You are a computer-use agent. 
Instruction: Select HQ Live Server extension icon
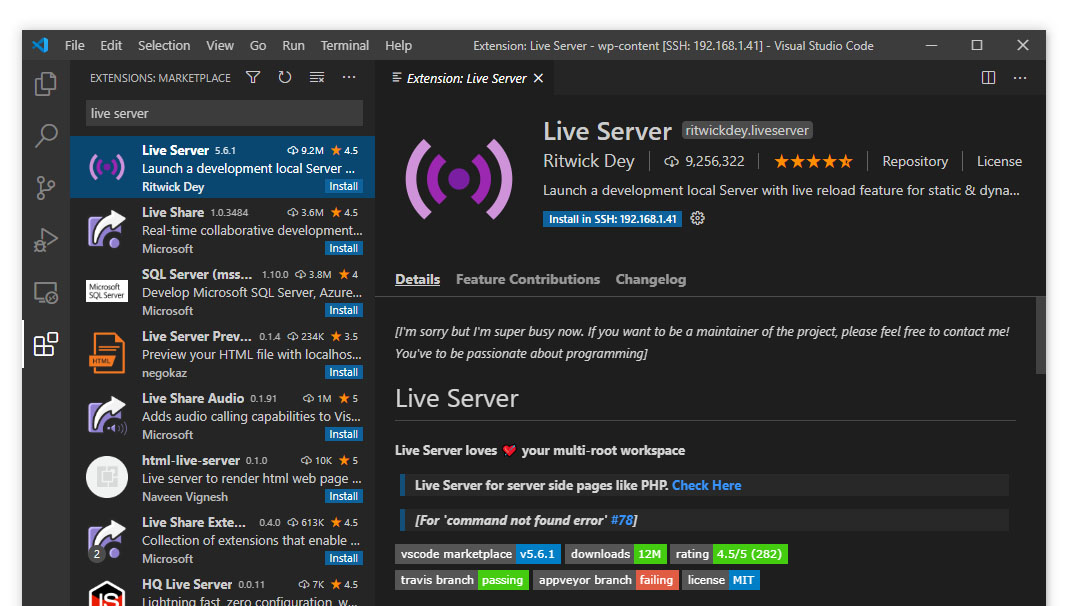click(107, 593)
